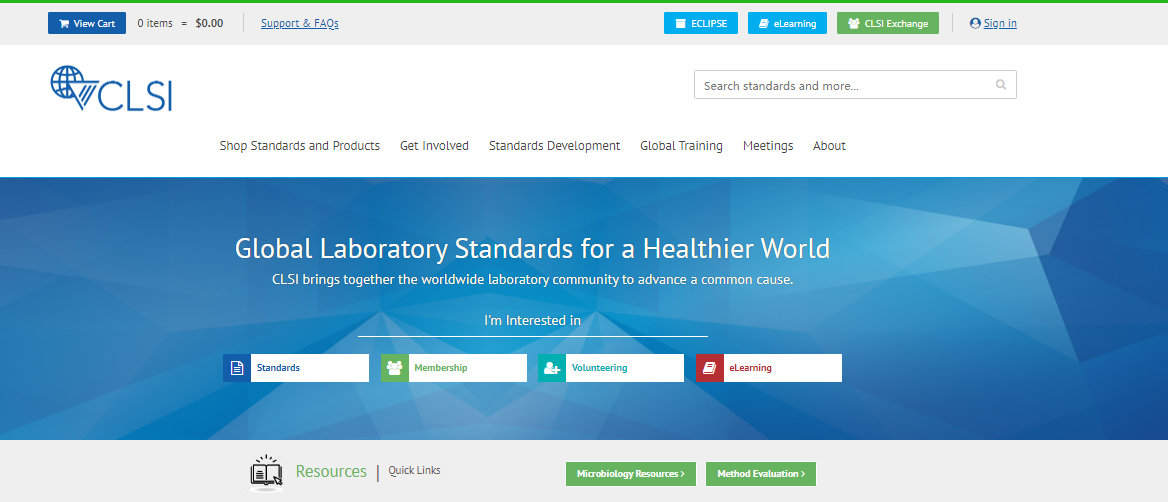The width and height of the screenshot is (1168, 502).
Task: Open Method Evaluation button
Action: tap(761, 474)
